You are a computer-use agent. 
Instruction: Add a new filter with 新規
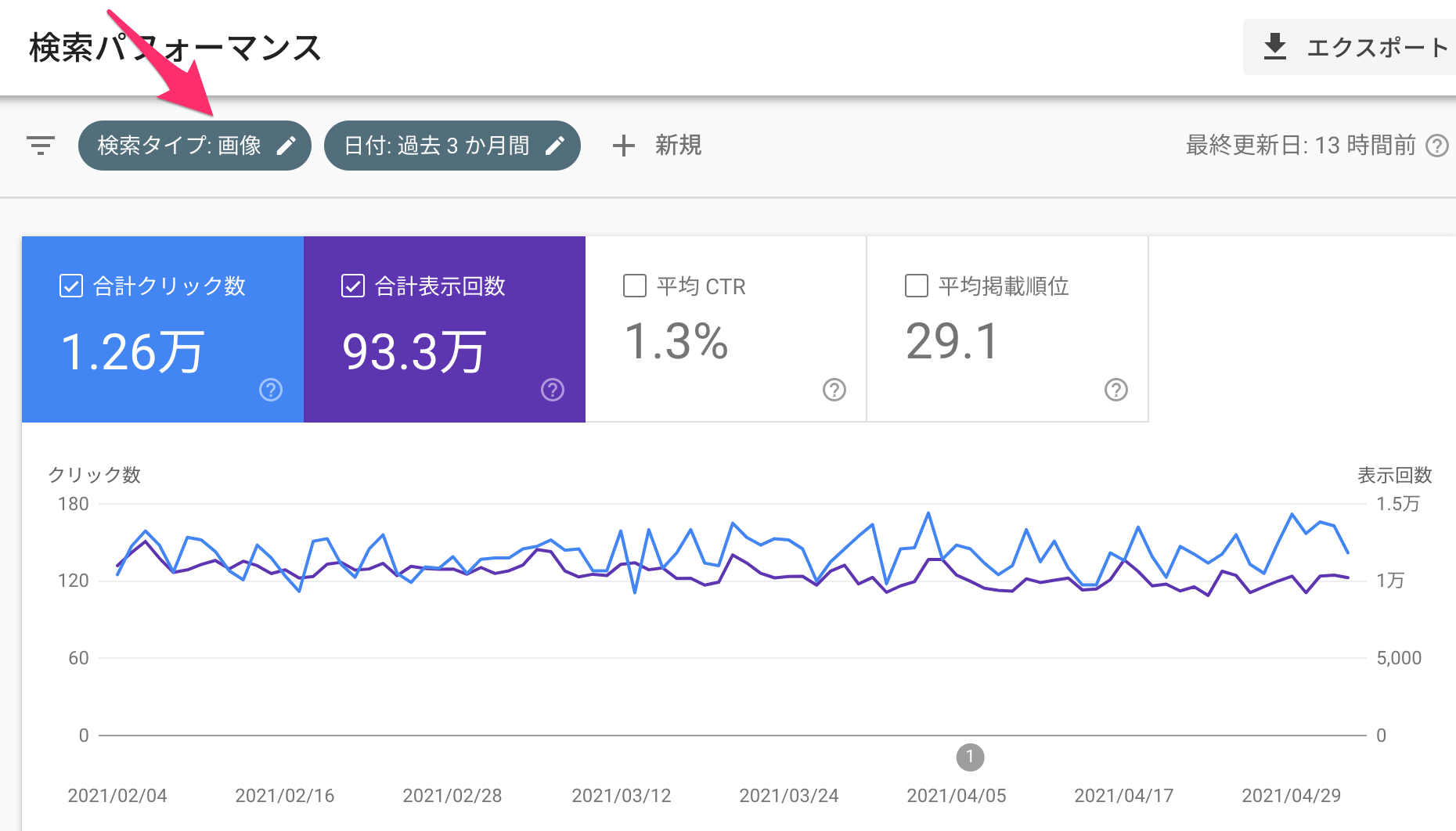[x=657, y=146]
